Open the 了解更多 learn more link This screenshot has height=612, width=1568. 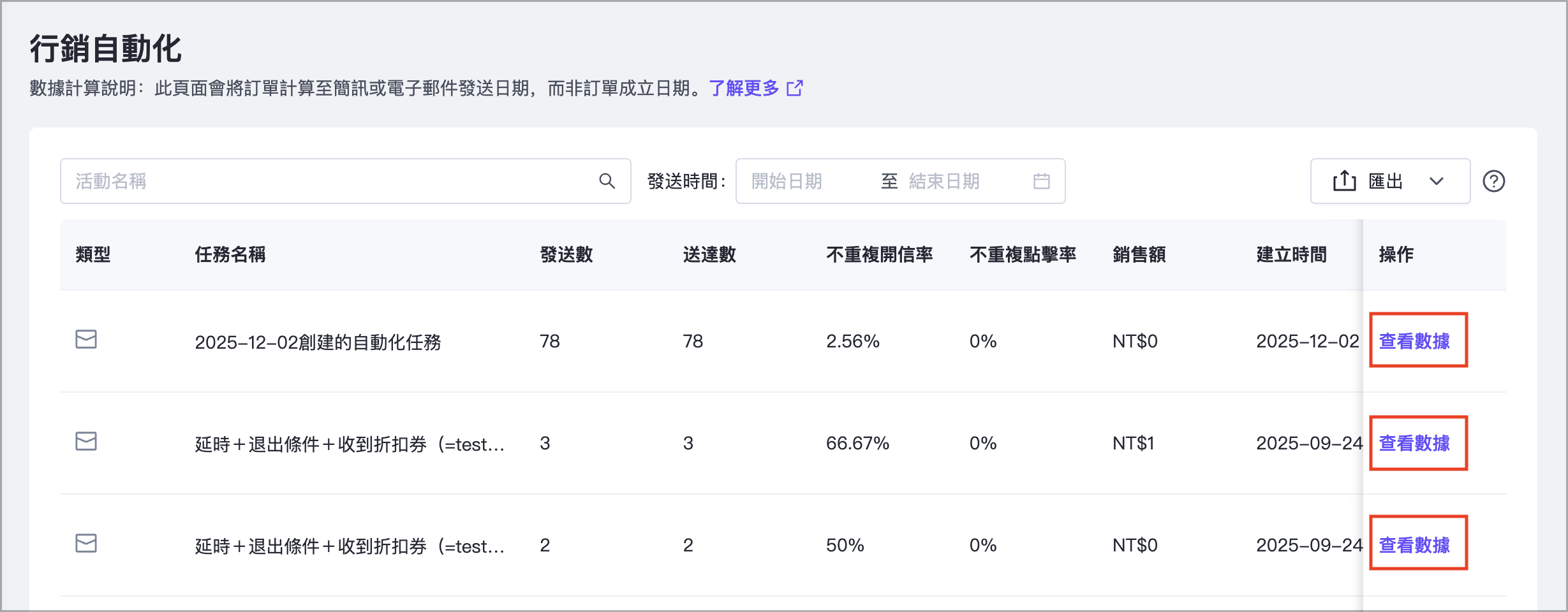pyautogui.click(x=743, y=89)
